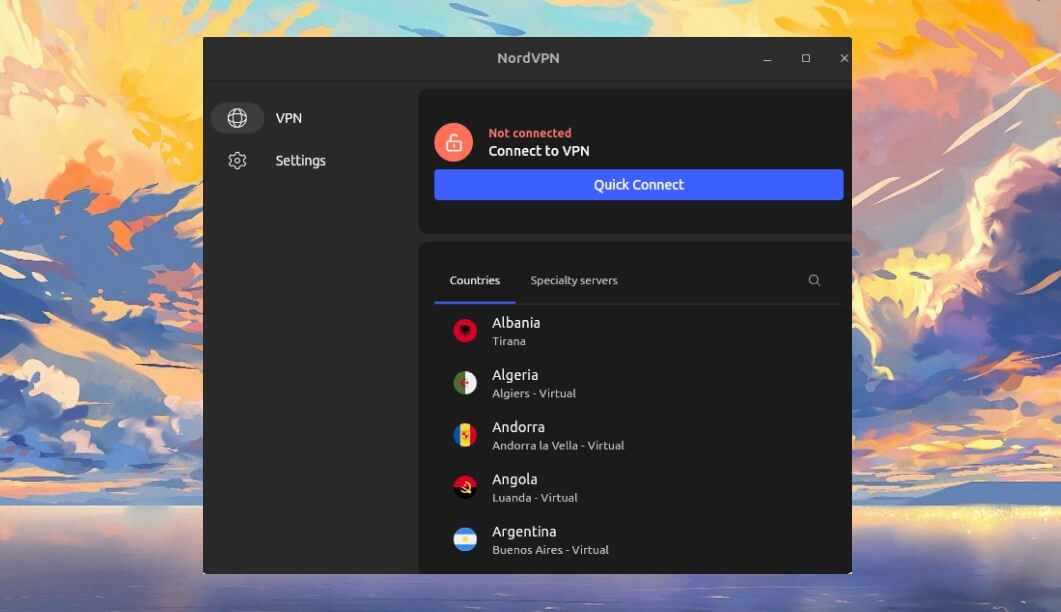Open the server search magnifier icon
Screen dimensions: 1061x612
point(814,280)
